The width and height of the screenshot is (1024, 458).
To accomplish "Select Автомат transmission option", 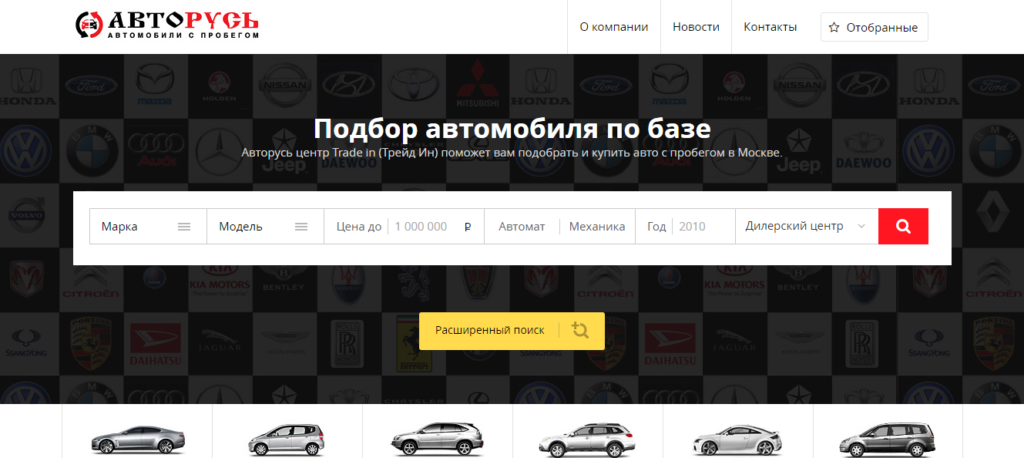I will click(x=522, y=227).
